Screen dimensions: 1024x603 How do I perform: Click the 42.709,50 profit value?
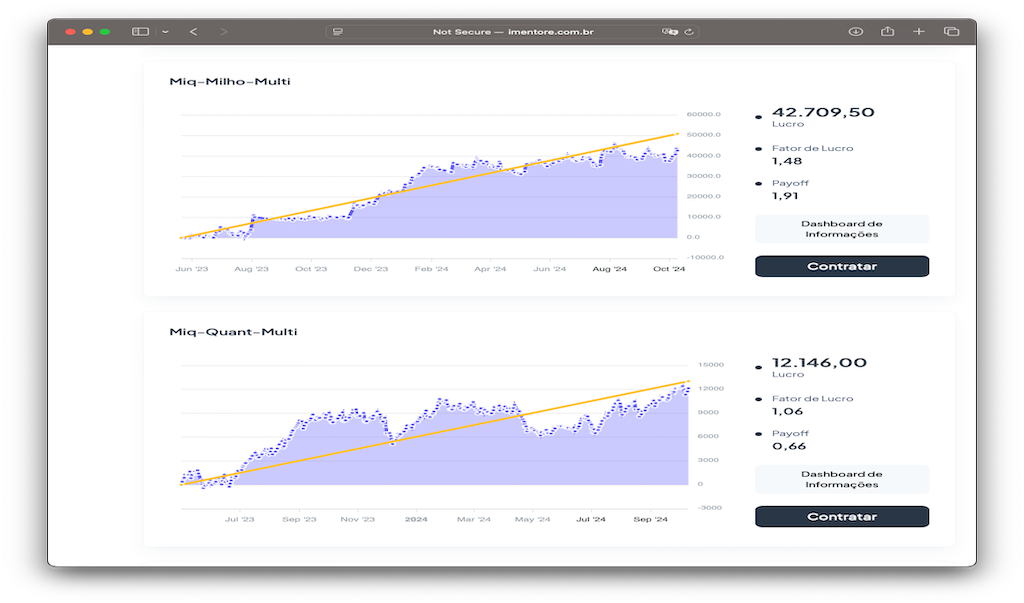(823, 112)
